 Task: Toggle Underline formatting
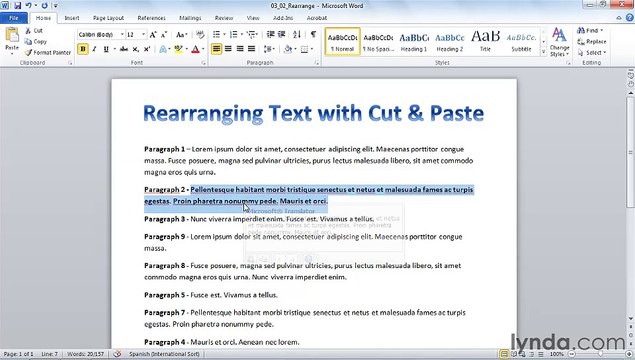106,49
